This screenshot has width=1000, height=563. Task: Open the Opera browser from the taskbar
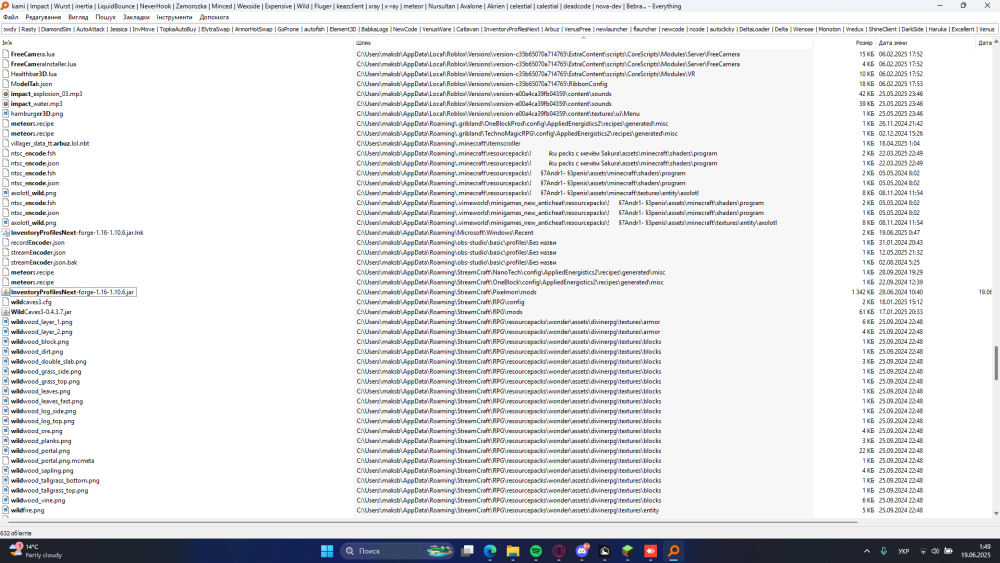point(559,551)
